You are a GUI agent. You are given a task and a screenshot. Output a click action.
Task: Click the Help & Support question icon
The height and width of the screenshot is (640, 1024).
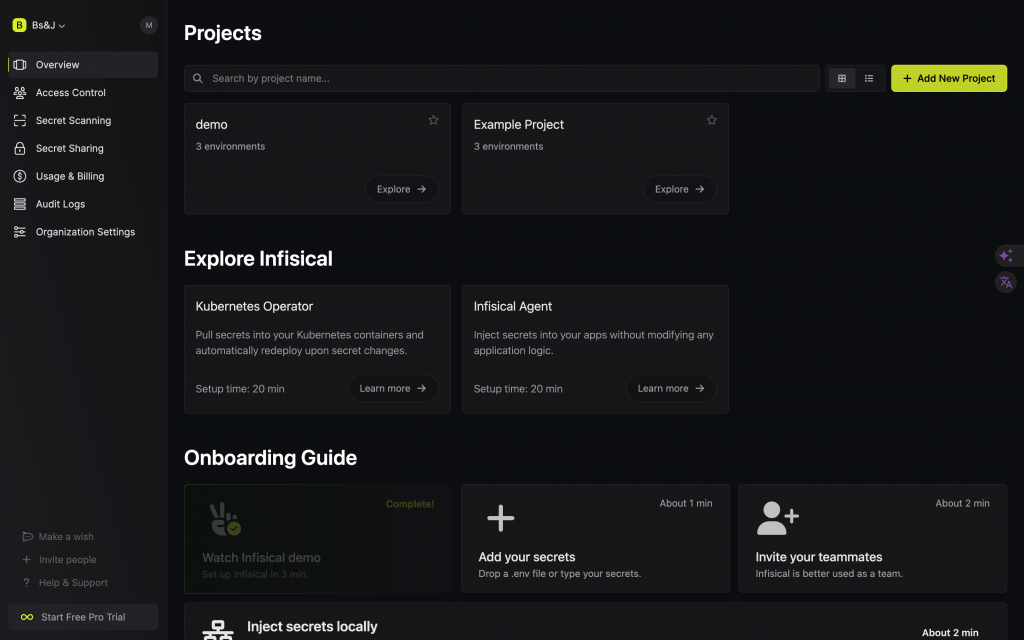coord(26,583)
